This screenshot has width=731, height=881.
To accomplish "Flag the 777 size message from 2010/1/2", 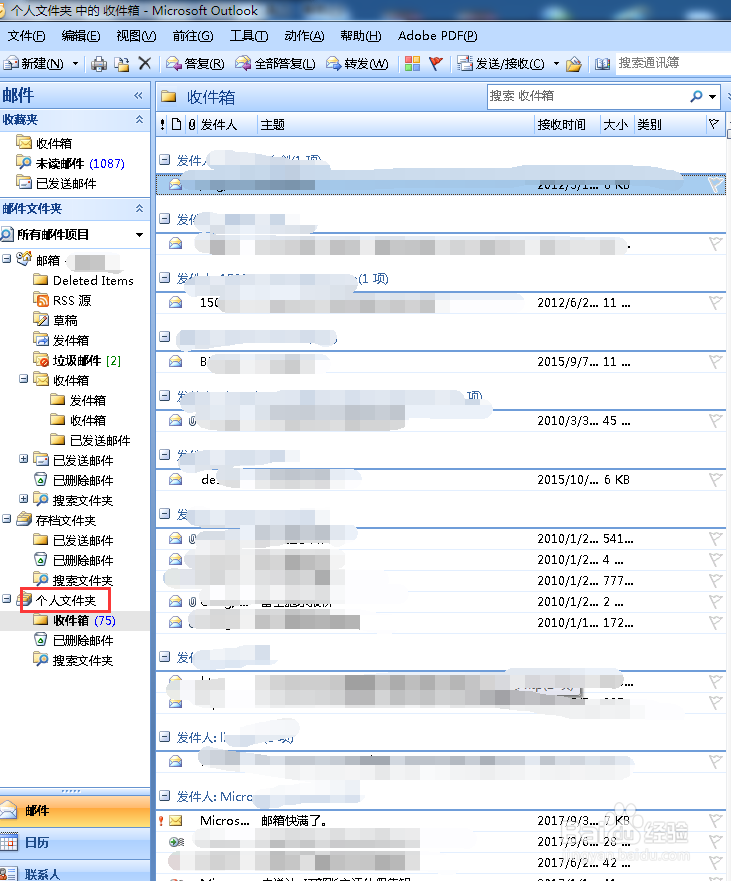I will (x=715, y=581).
